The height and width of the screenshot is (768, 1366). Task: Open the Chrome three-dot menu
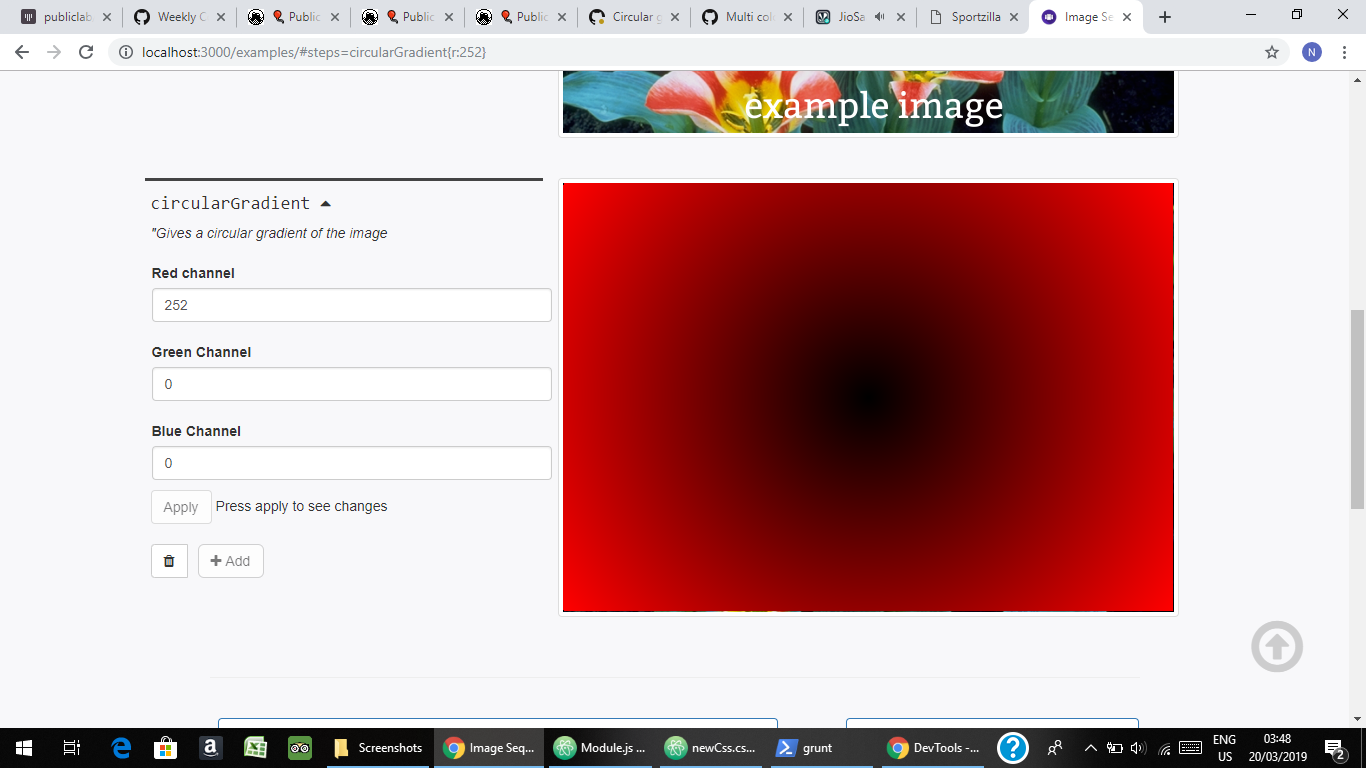click(1345, 52)
